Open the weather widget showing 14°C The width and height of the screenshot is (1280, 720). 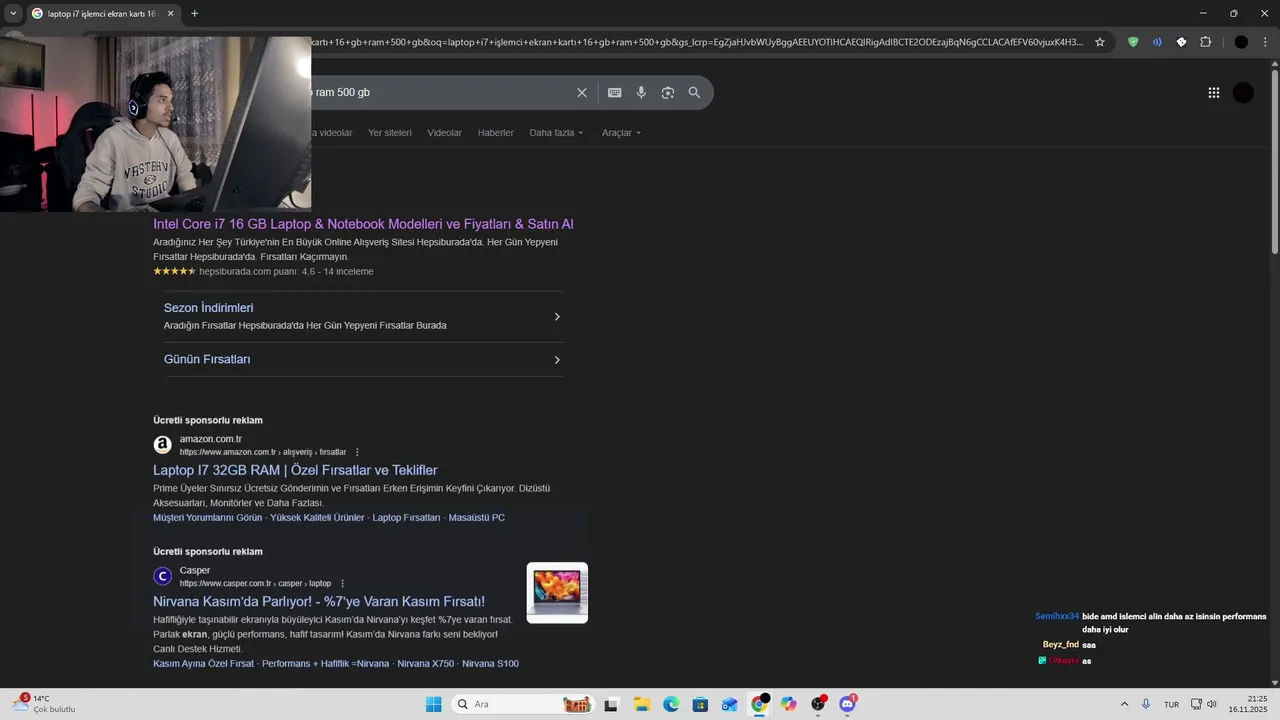44,704
